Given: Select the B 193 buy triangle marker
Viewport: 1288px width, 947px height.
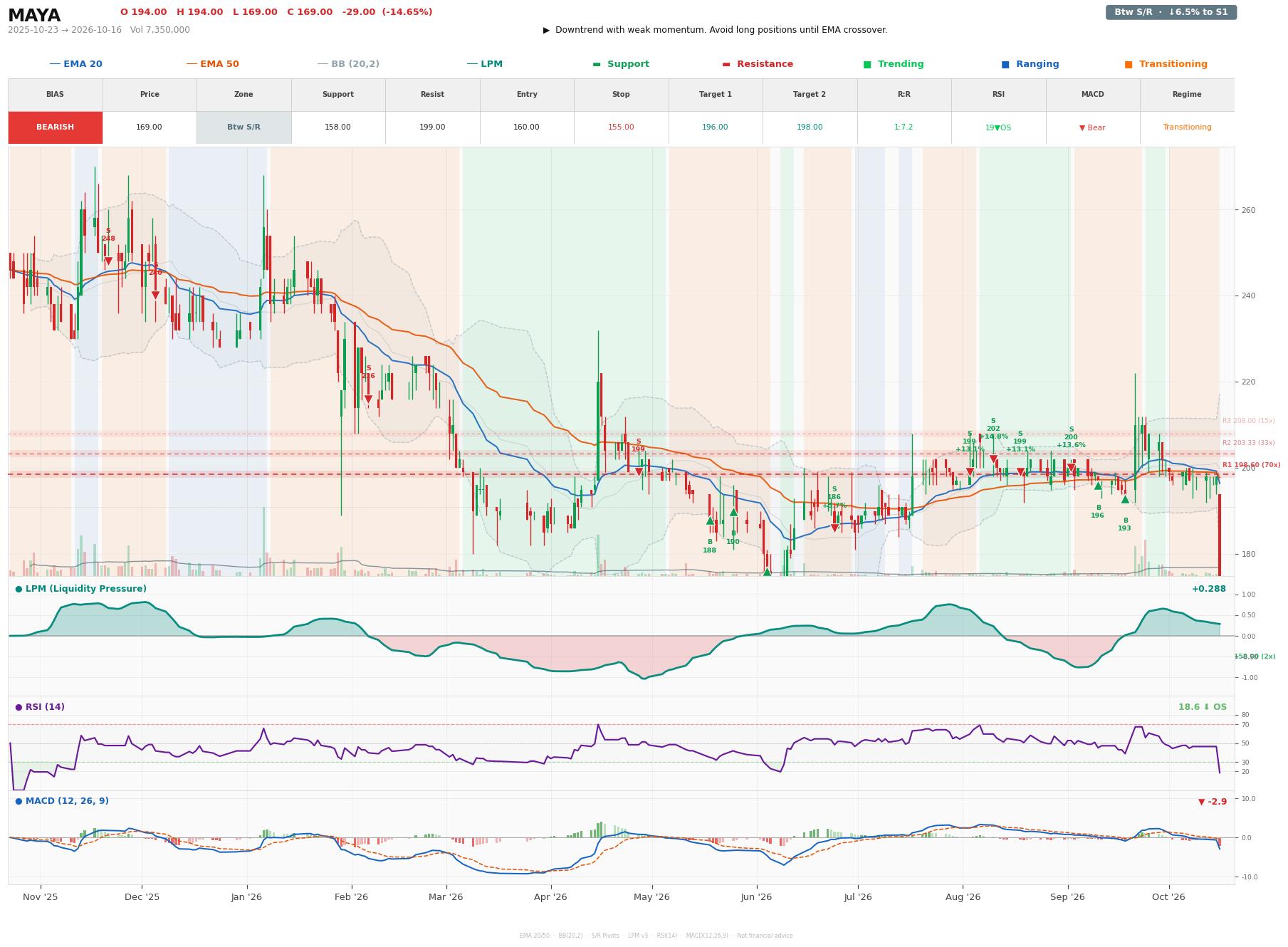Looking at the screenshot, I should pyautogui.click(x=1125, y=499).
